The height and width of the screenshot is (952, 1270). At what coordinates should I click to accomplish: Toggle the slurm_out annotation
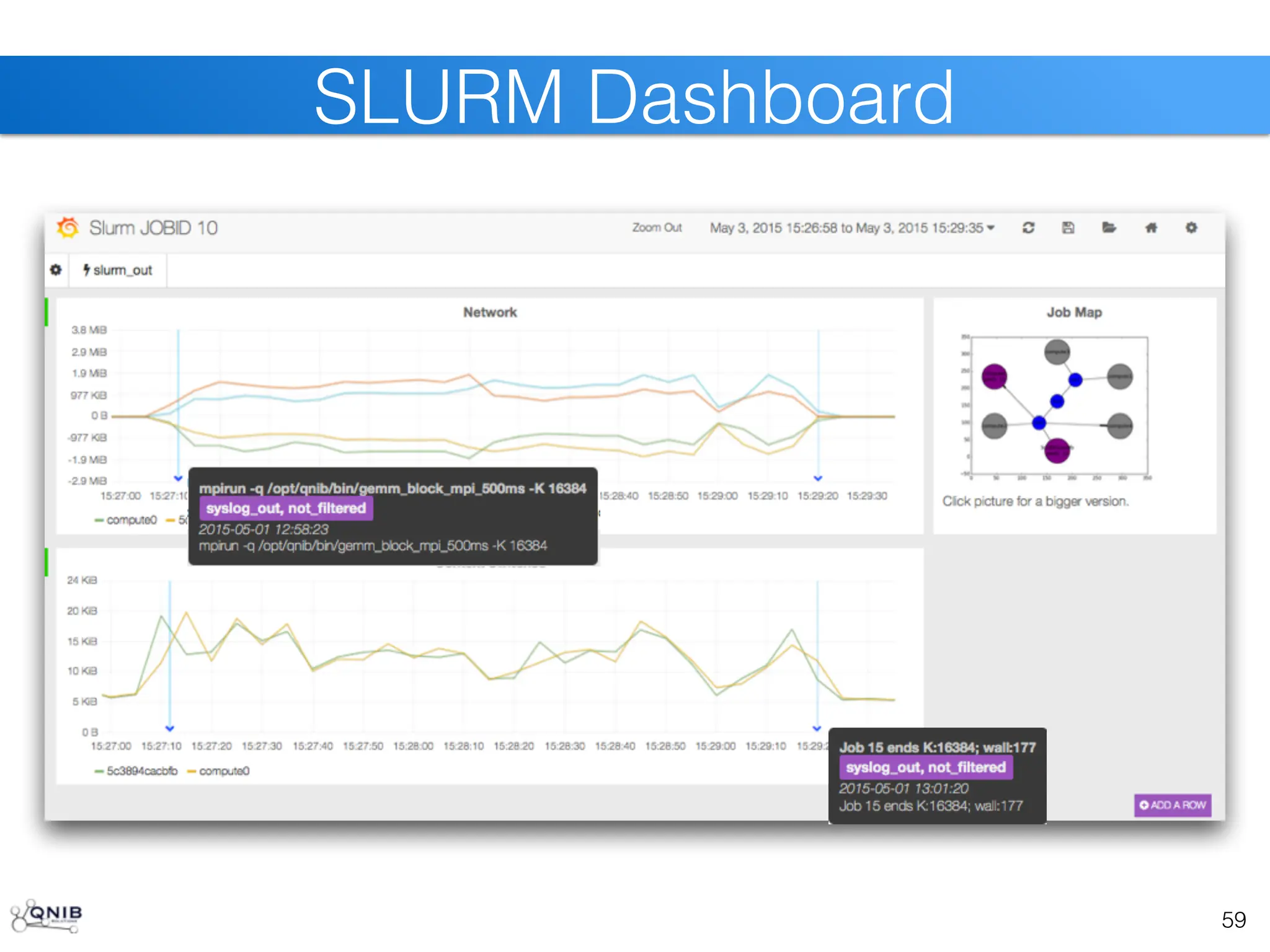coord(118,270)
